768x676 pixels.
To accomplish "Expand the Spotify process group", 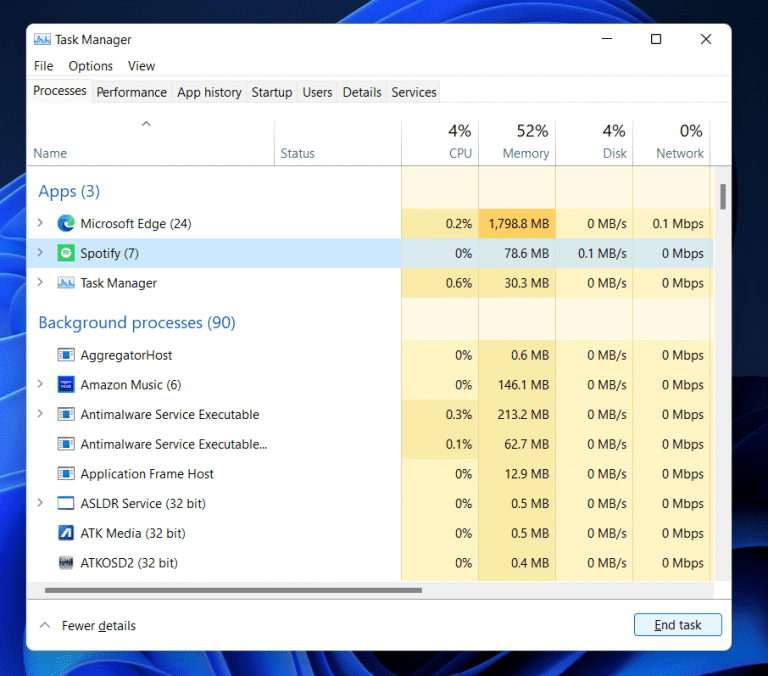I will click(40, 254).
